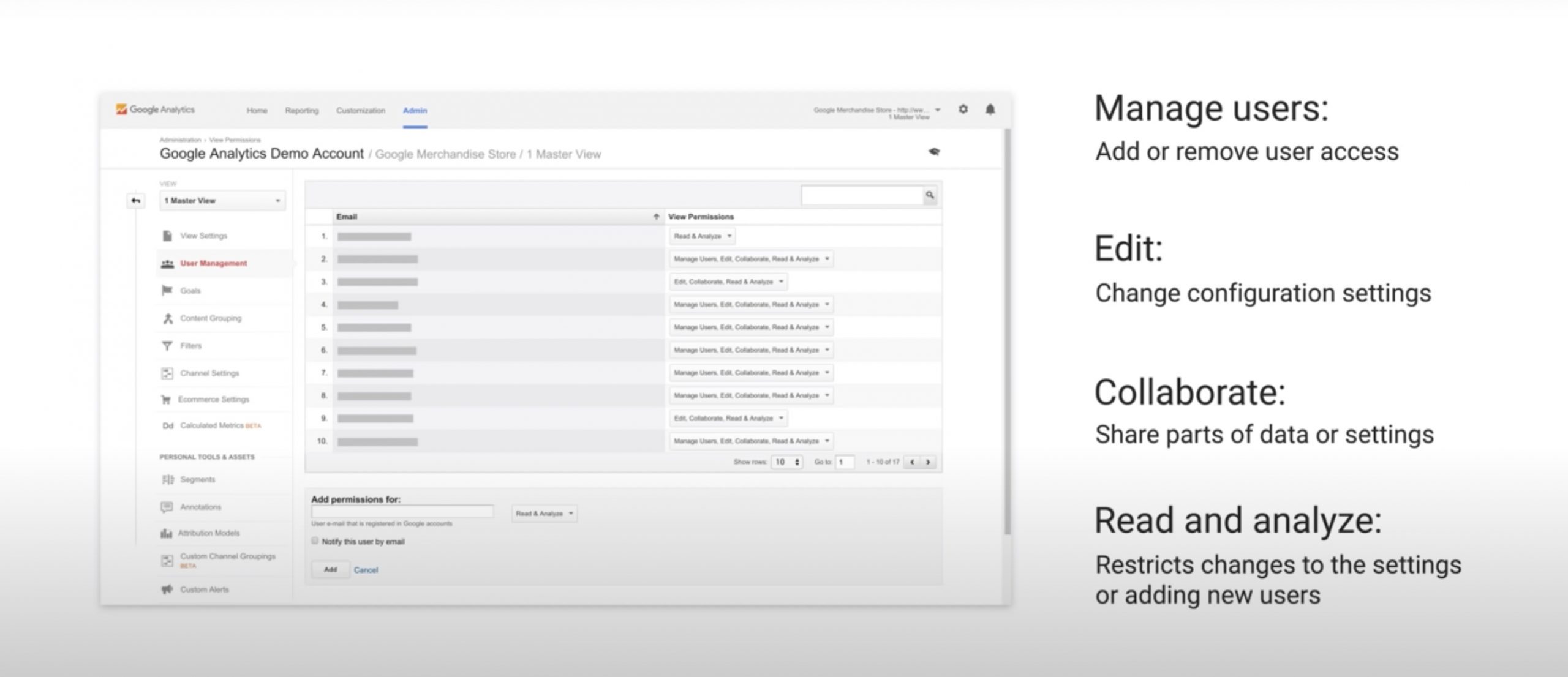
Task: Click the redacted email in row 4
Action: tap(367, 305)
